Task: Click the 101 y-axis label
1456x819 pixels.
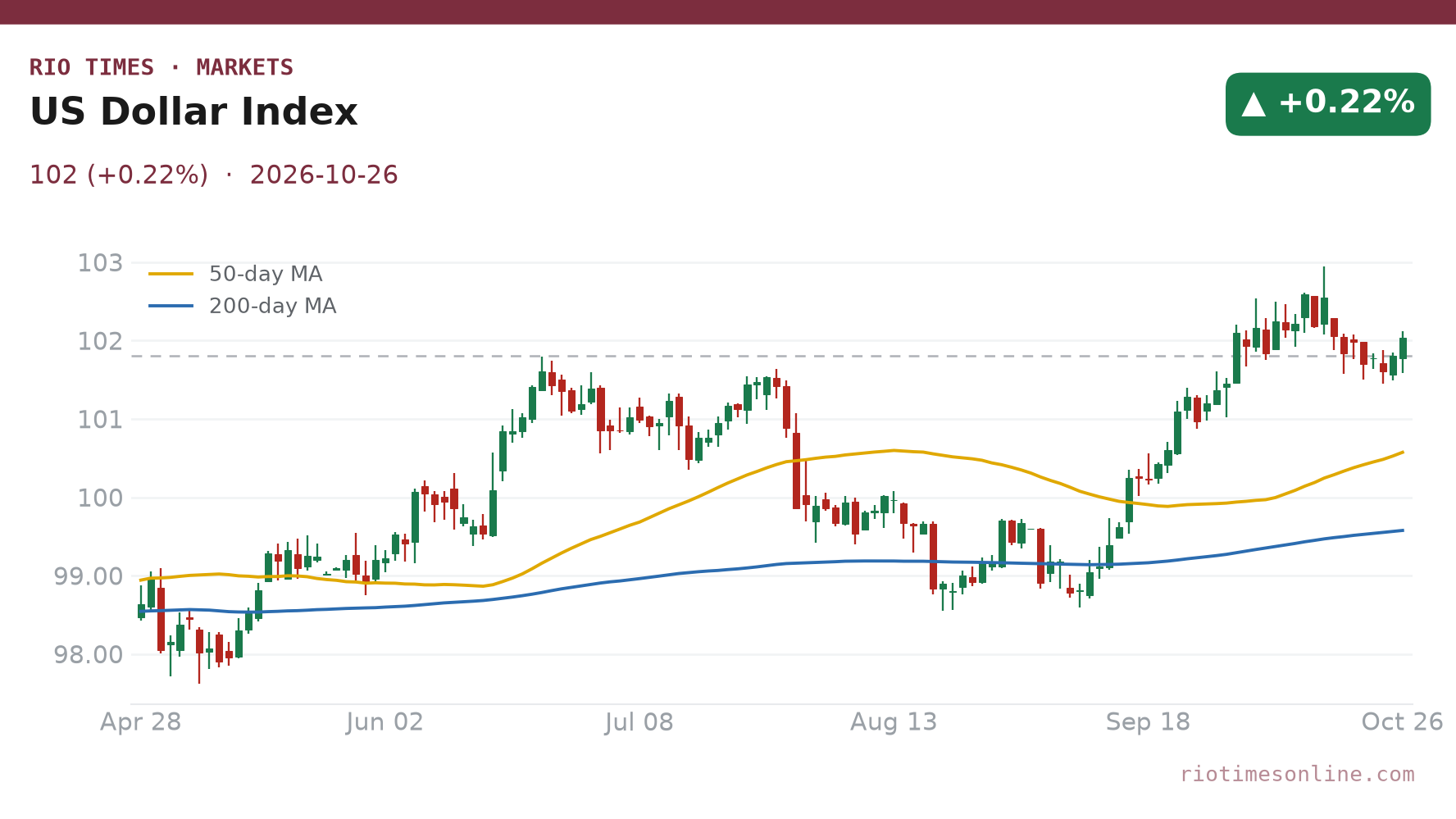Action: 100,420
